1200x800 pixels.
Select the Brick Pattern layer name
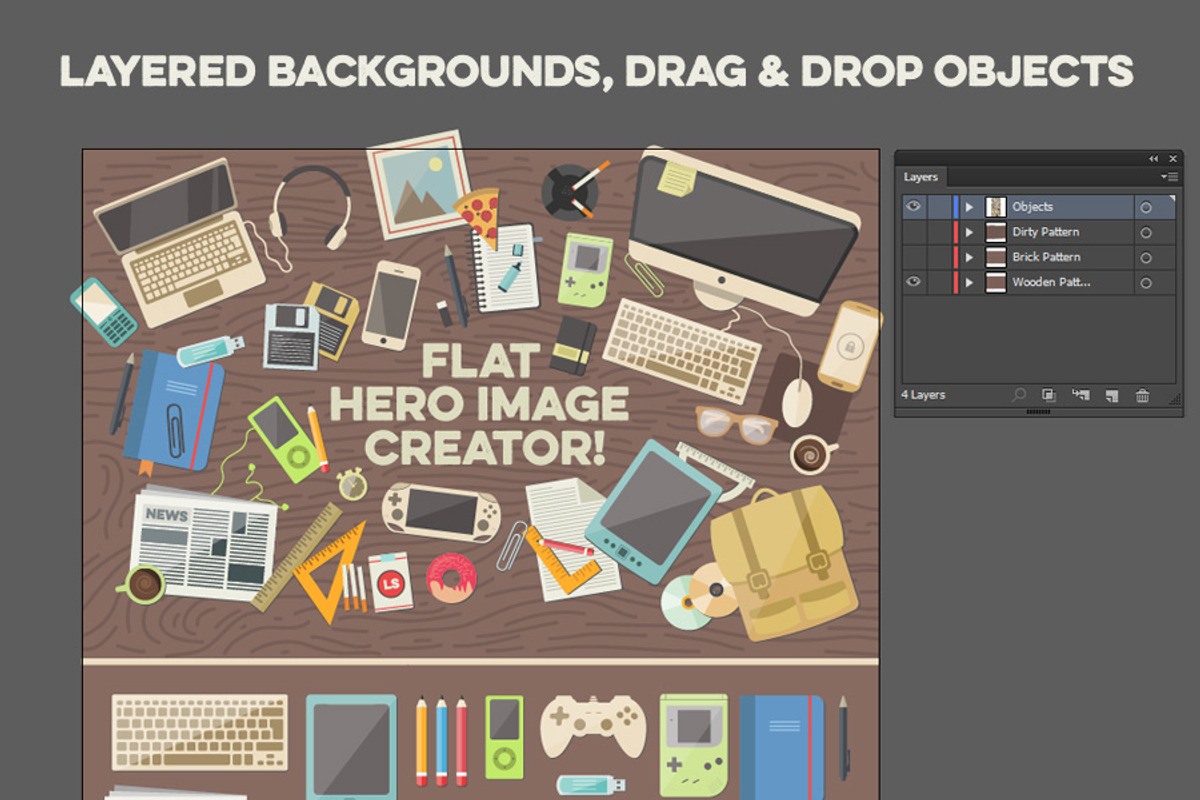[1046, 257]
